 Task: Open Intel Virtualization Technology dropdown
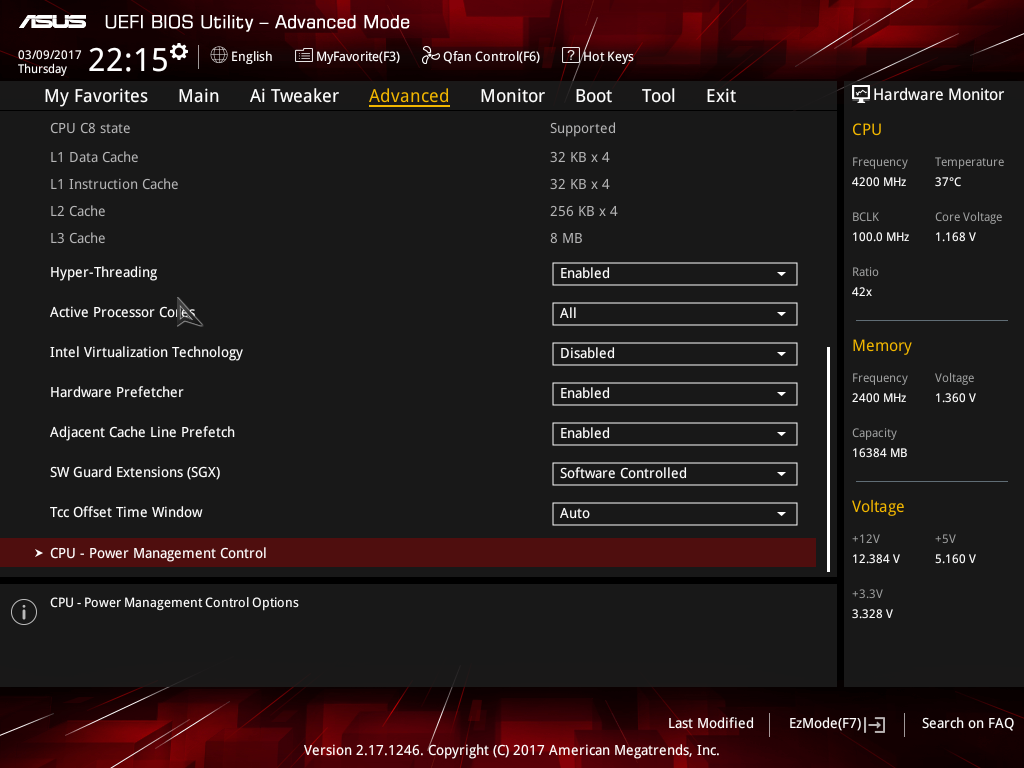(675, 353)
